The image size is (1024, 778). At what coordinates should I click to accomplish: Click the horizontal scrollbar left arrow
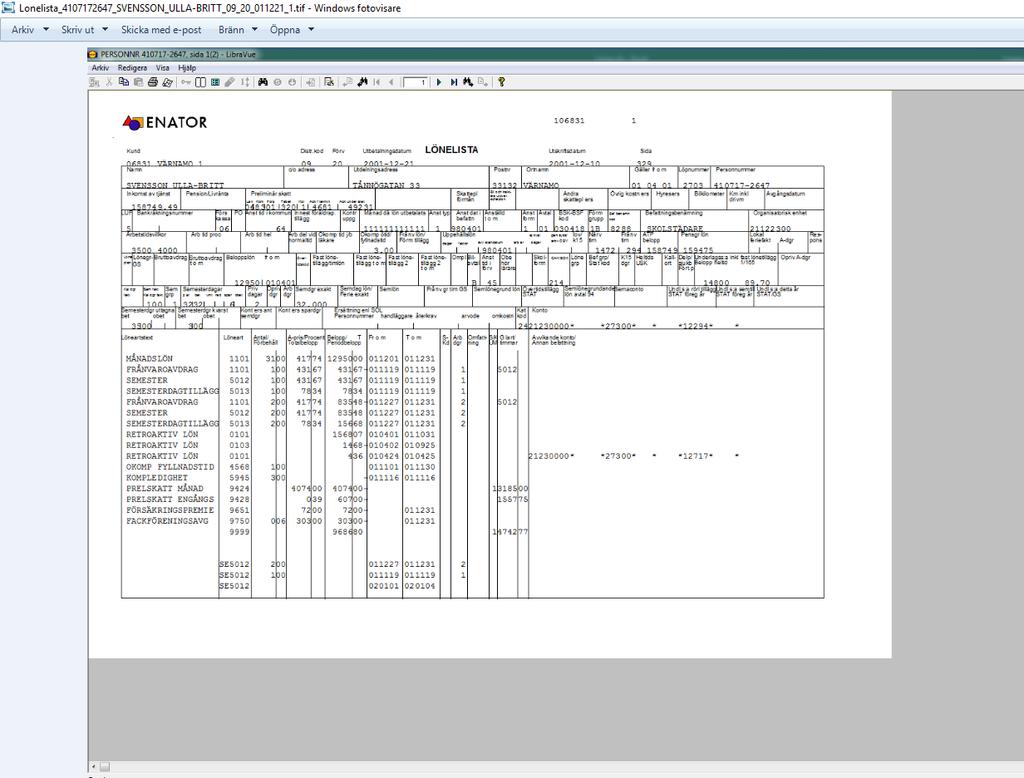[x=93, y=766]
